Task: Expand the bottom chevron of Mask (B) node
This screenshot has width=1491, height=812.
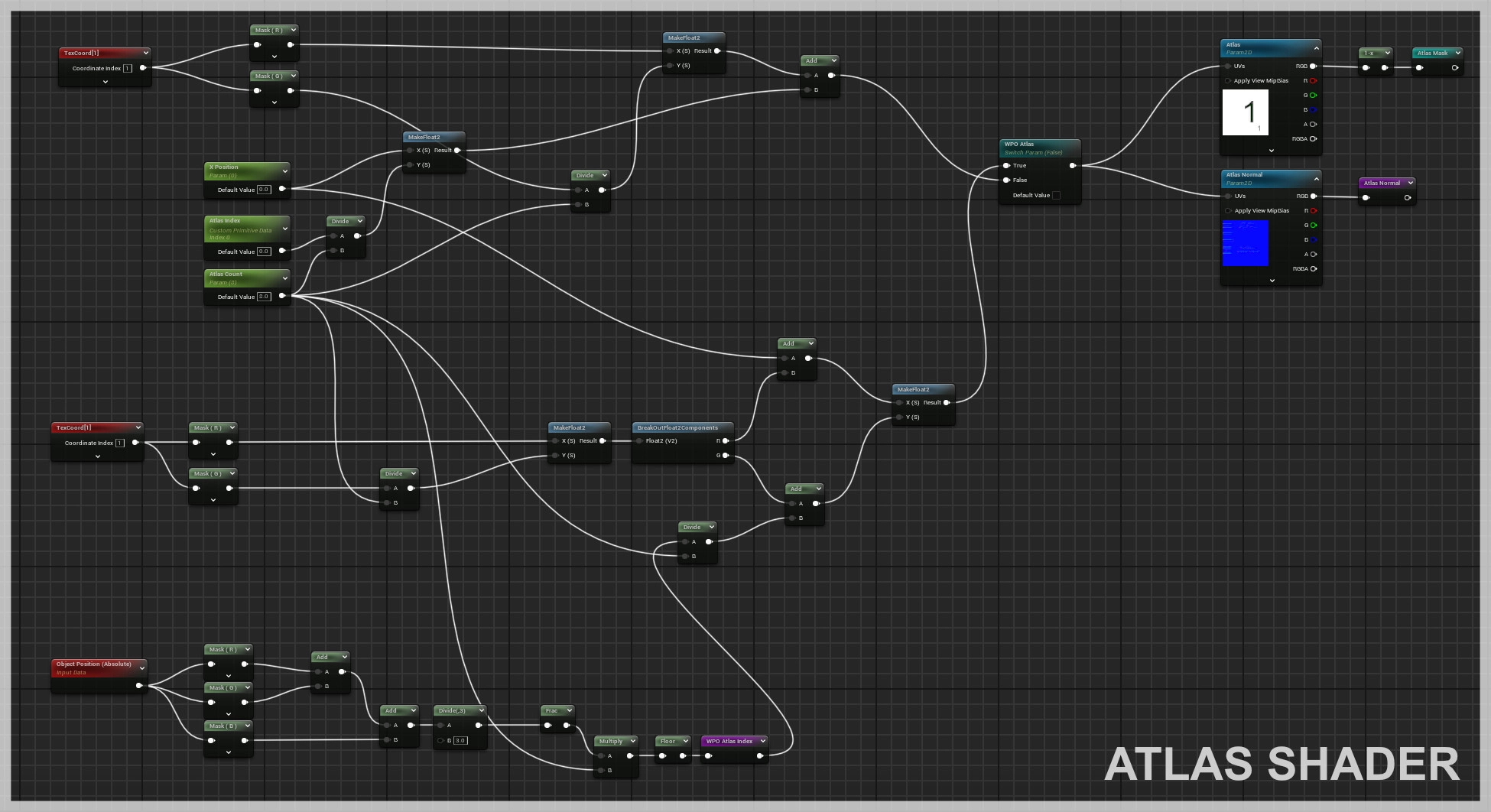Action: point(228,752)
